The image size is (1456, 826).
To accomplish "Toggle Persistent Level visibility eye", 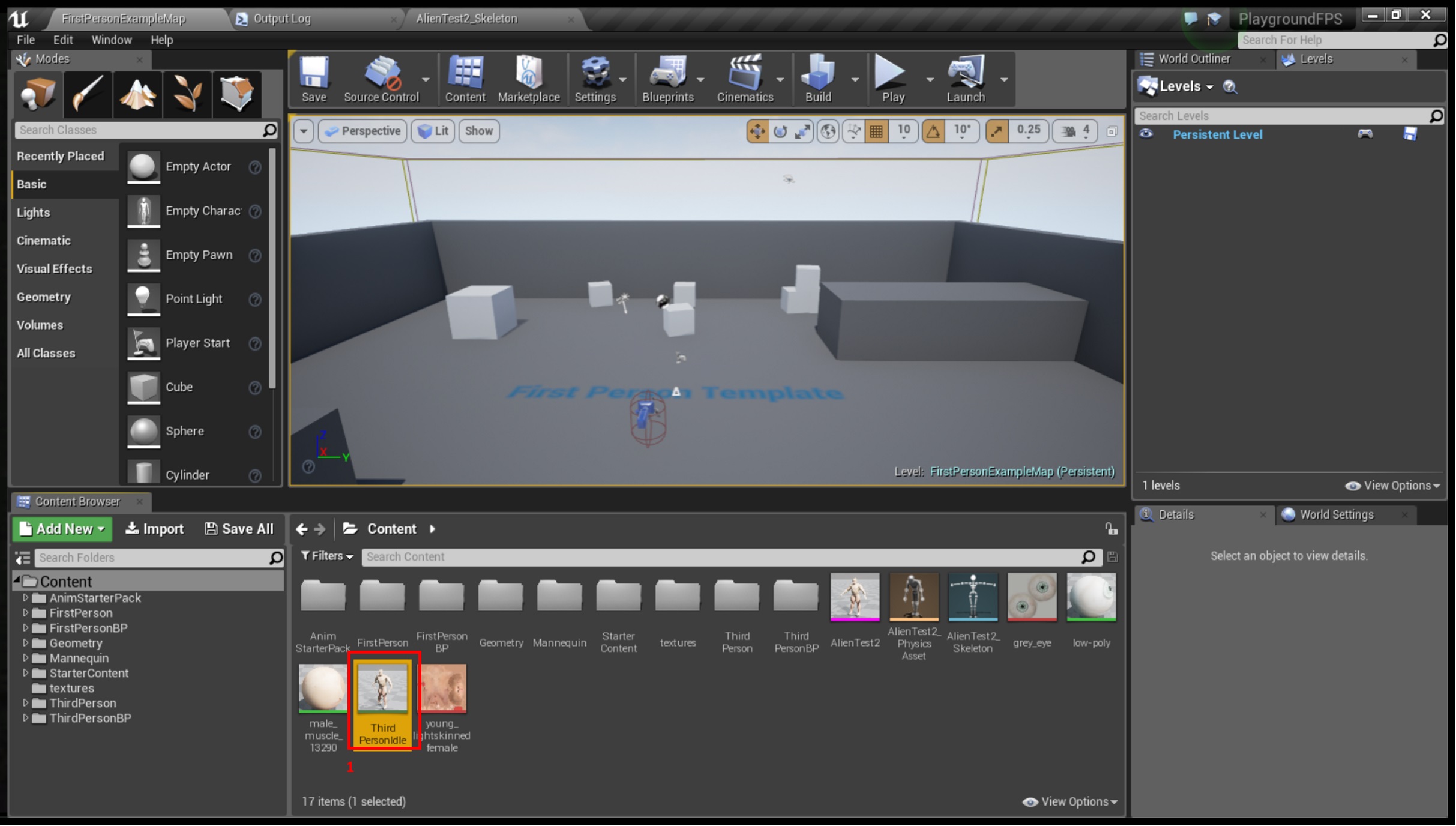I will (x=1146, y=134).
